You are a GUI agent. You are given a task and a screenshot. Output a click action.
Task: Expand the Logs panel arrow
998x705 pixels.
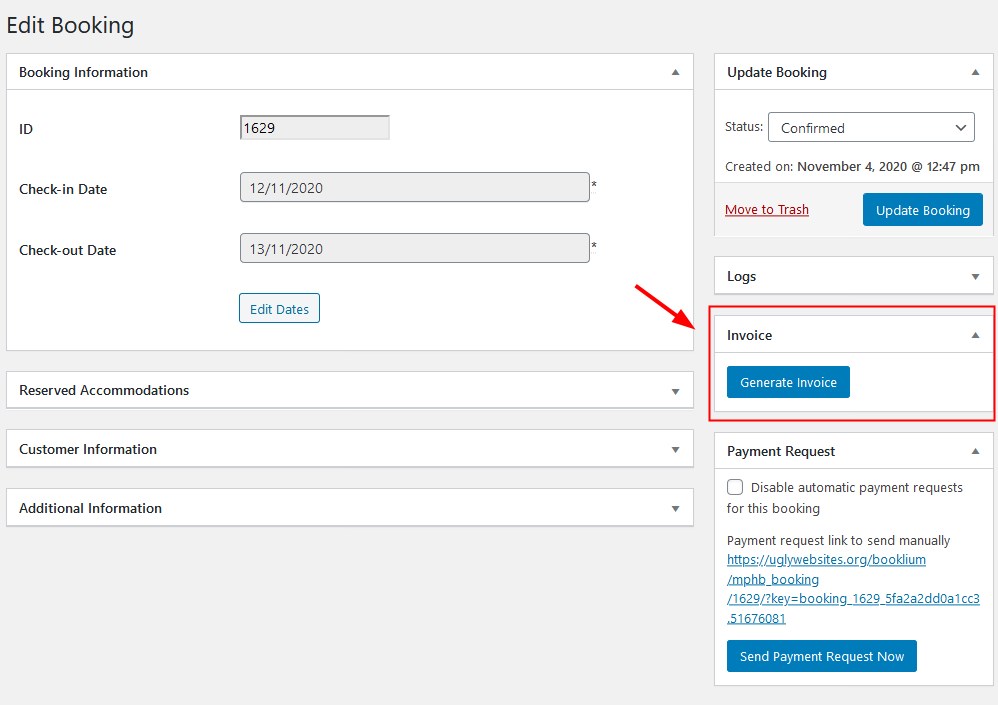pos(975,277)
